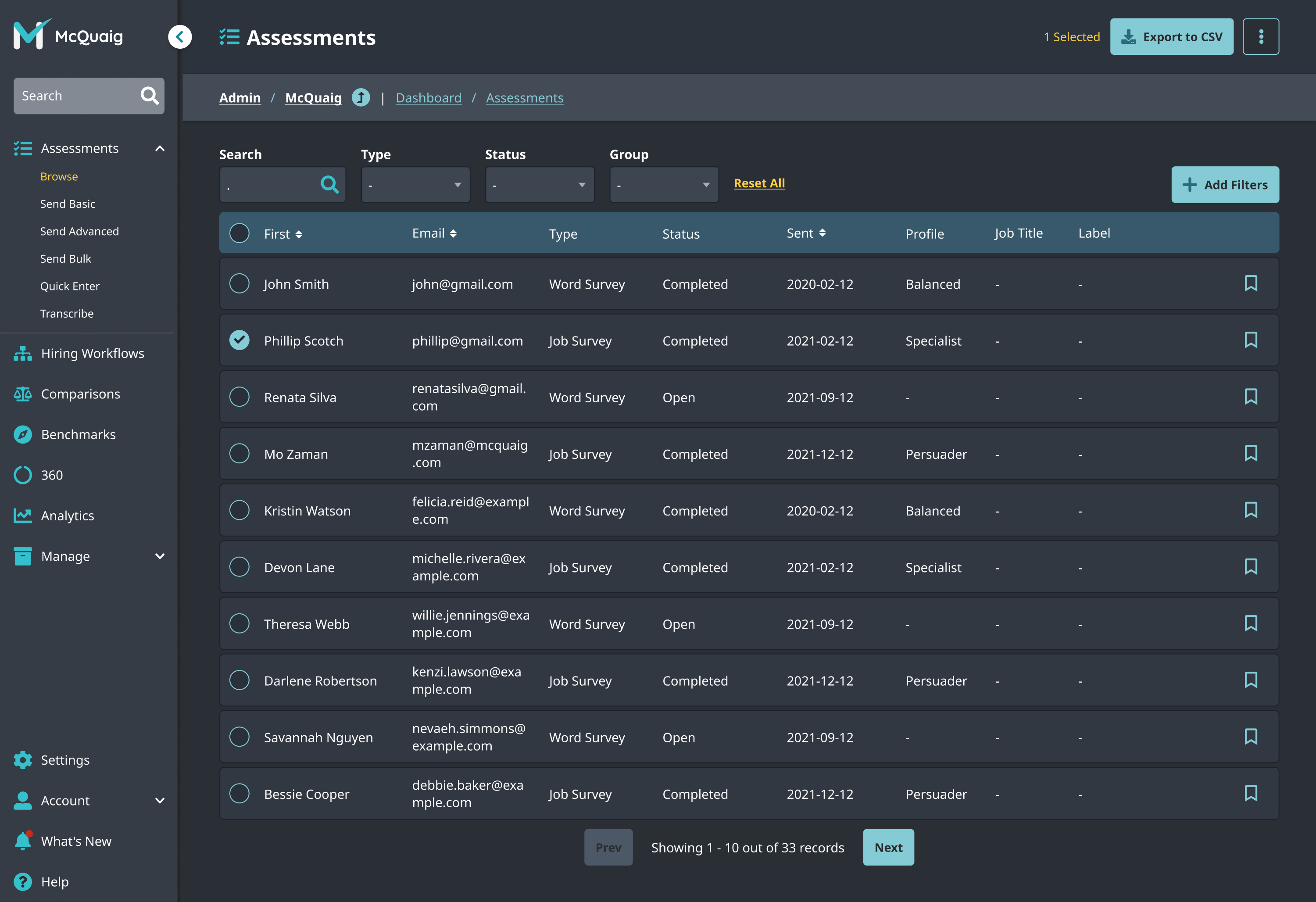Open What's New notification bell
Viewport: 1316px width, 902px height.
pyautogui.click(x=23, y=841)
